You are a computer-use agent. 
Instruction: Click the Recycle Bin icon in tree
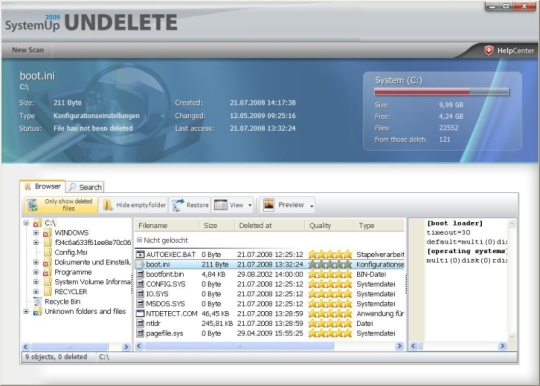[x=38, y=302]
